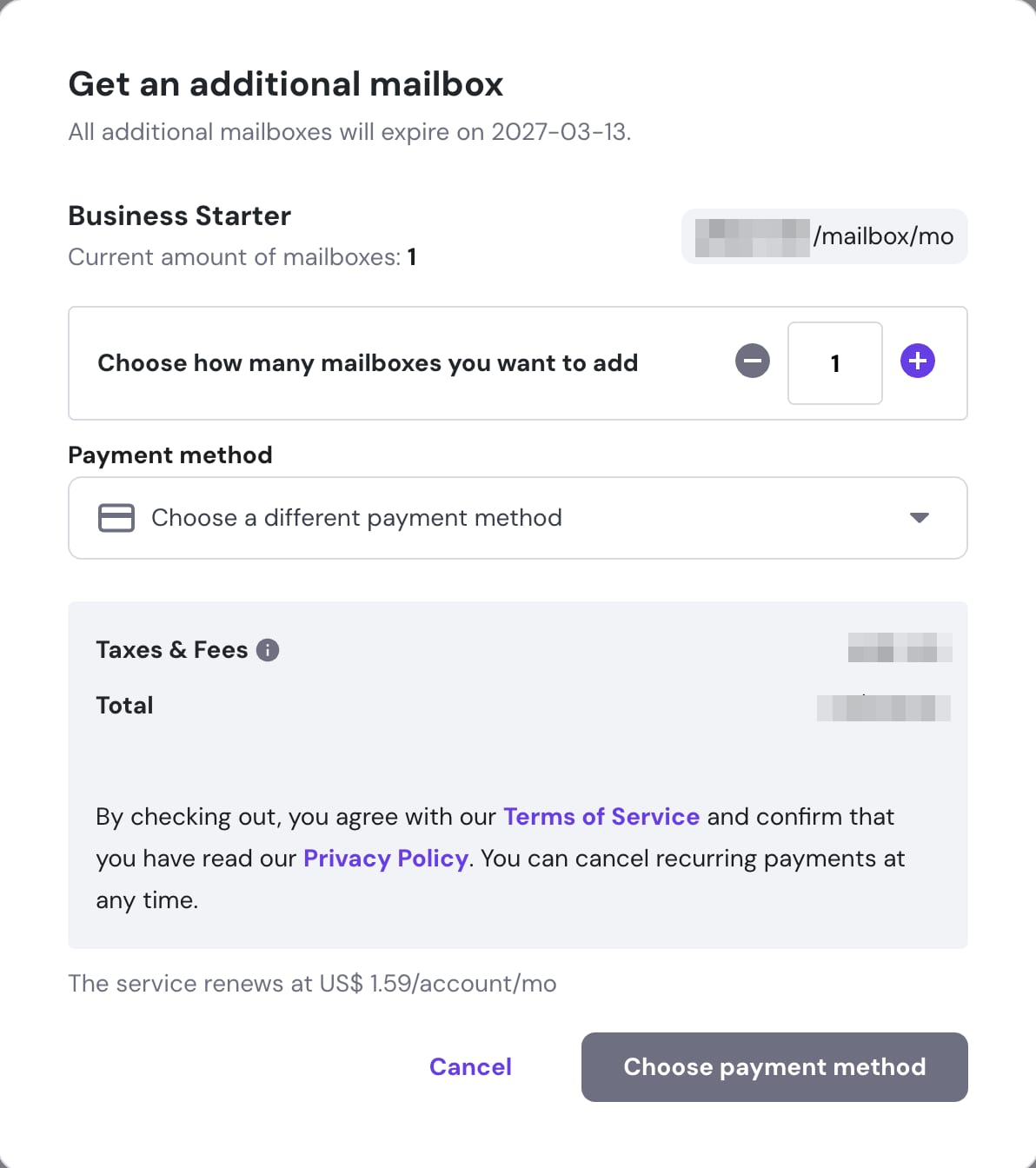
Task: Open the Privacy Policy link
Action: [x=386, y=859]
